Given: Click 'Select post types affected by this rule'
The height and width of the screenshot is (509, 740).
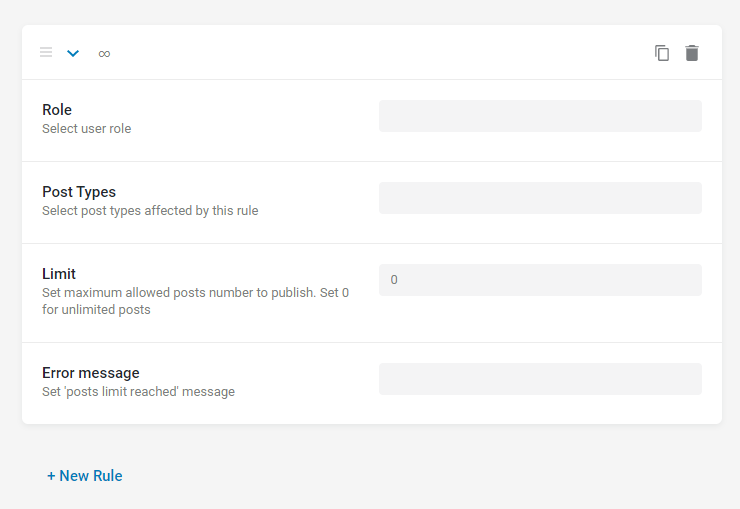Looking at the screenshot, I should 150,210.
